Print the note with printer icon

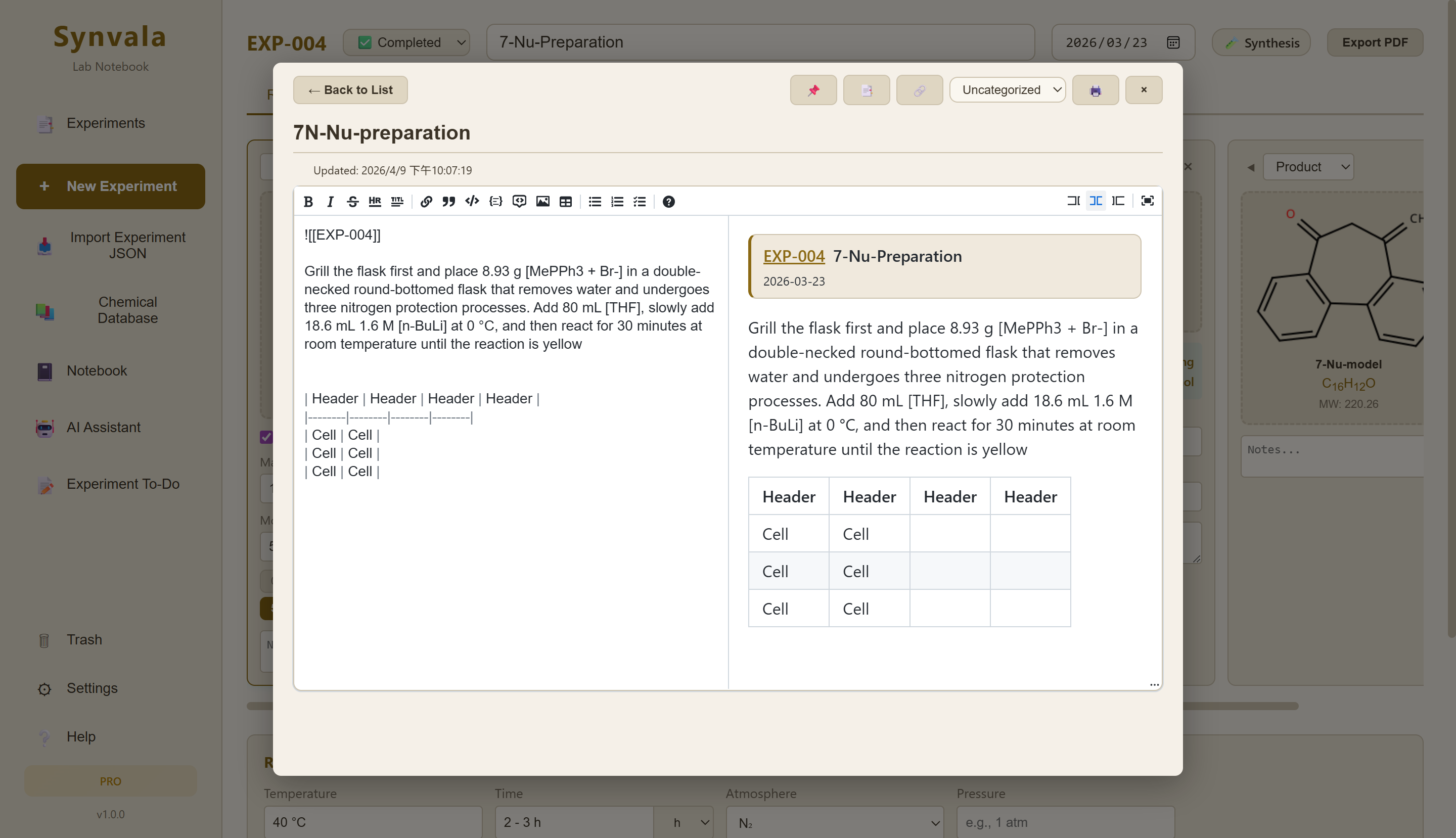1095,90
